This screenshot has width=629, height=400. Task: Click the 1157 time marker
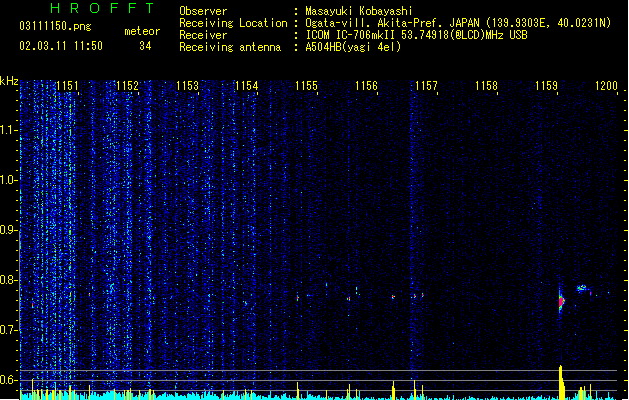[426, 85]
